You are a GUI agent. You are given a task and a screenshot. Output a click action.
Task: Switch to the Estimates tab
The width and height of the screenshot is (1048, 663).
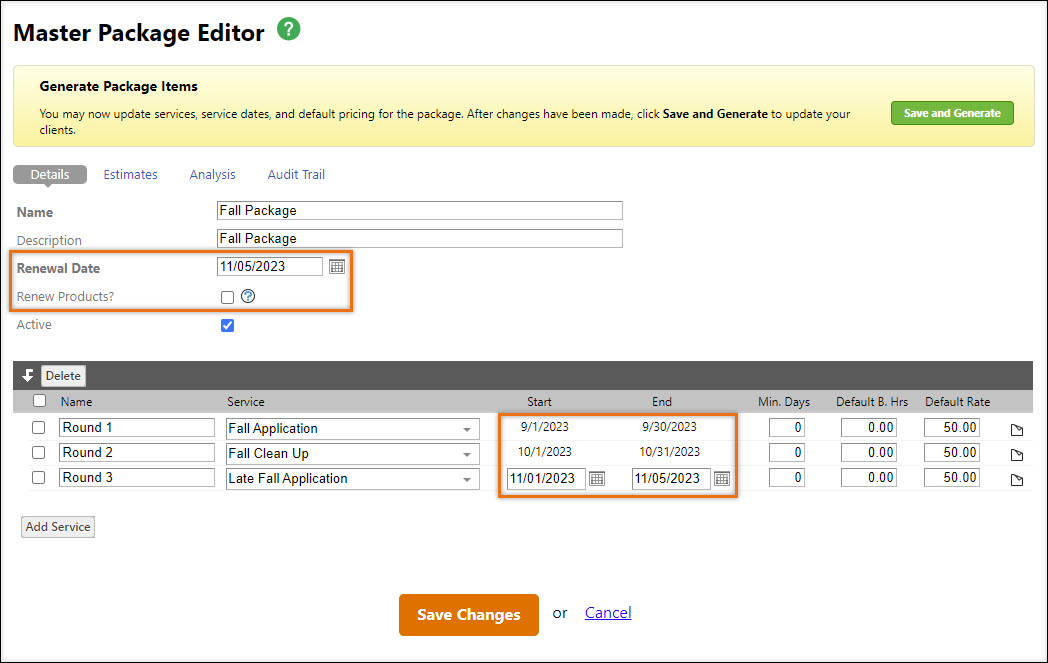tap(130, 175)
